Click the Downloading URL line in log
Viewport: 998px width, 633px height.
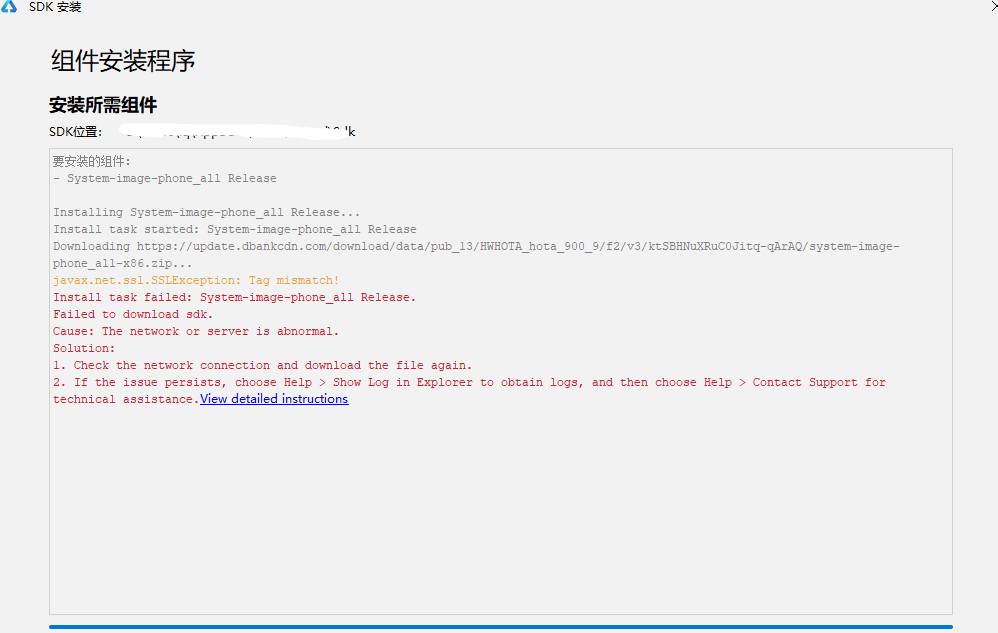point(476,246)
